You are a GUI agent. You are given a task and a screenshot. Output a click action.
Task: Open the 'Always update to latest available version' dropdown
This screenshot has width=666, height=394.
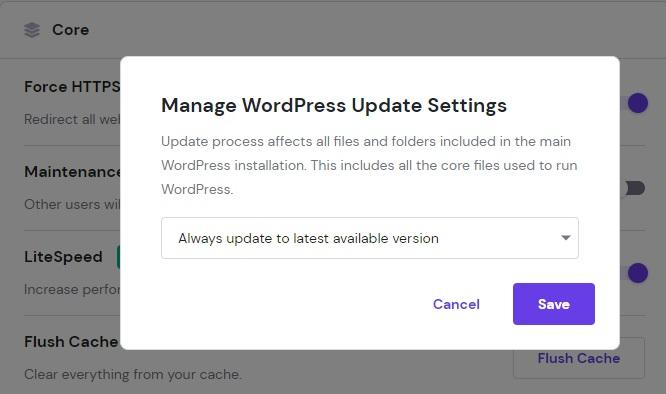coord(370,238)
